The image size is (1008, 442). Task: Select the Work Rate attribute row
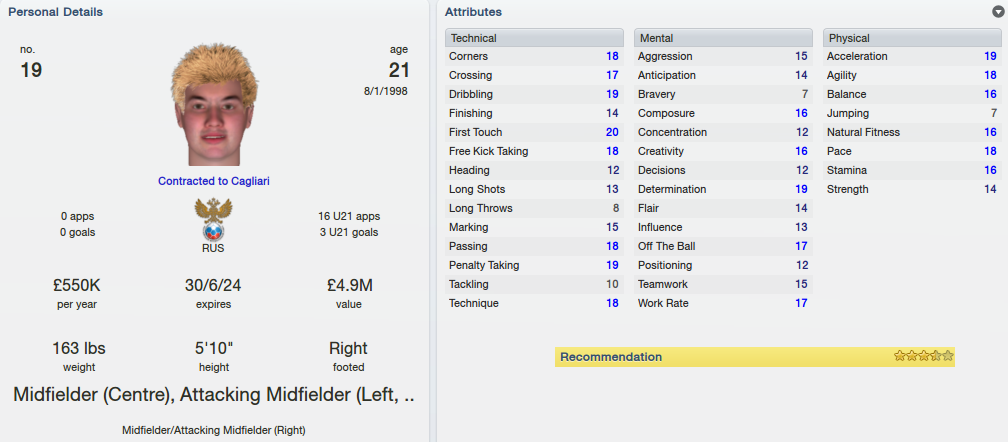723,303
